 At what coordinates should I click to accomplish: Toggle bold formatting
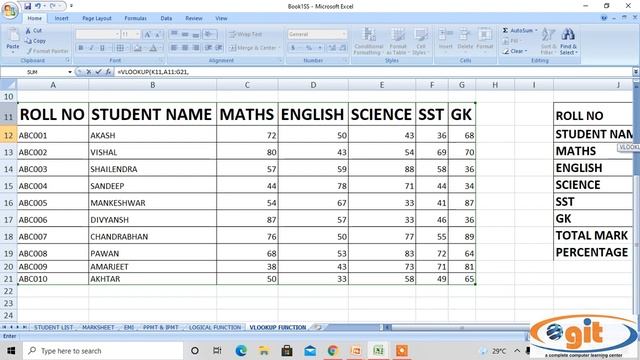click(x=81, y=48)
